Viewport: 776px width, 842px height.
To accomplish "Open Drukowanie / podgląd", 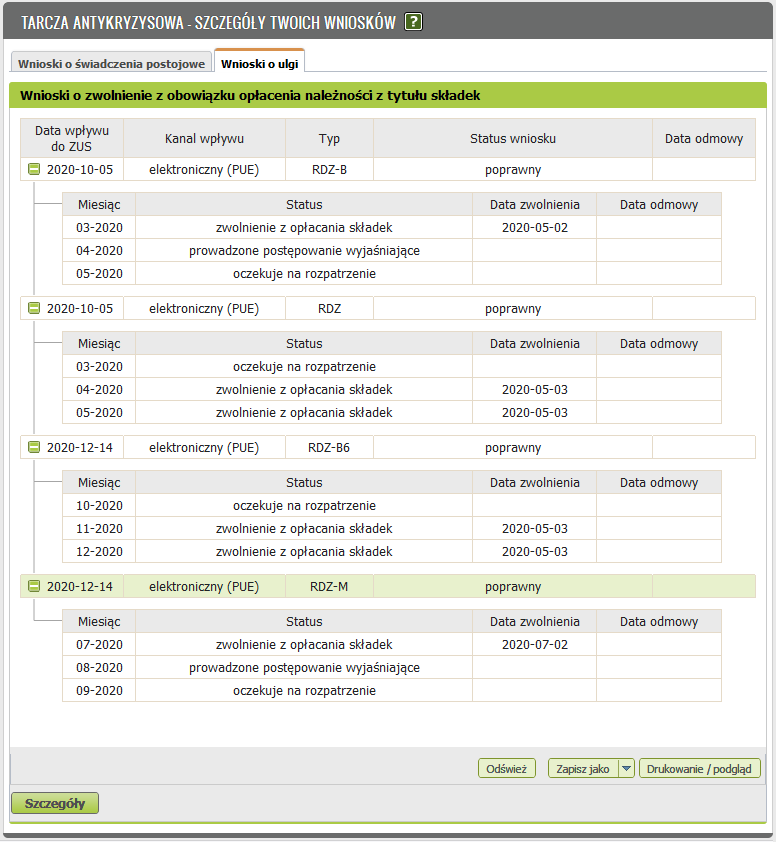I will tap(699, 768).
